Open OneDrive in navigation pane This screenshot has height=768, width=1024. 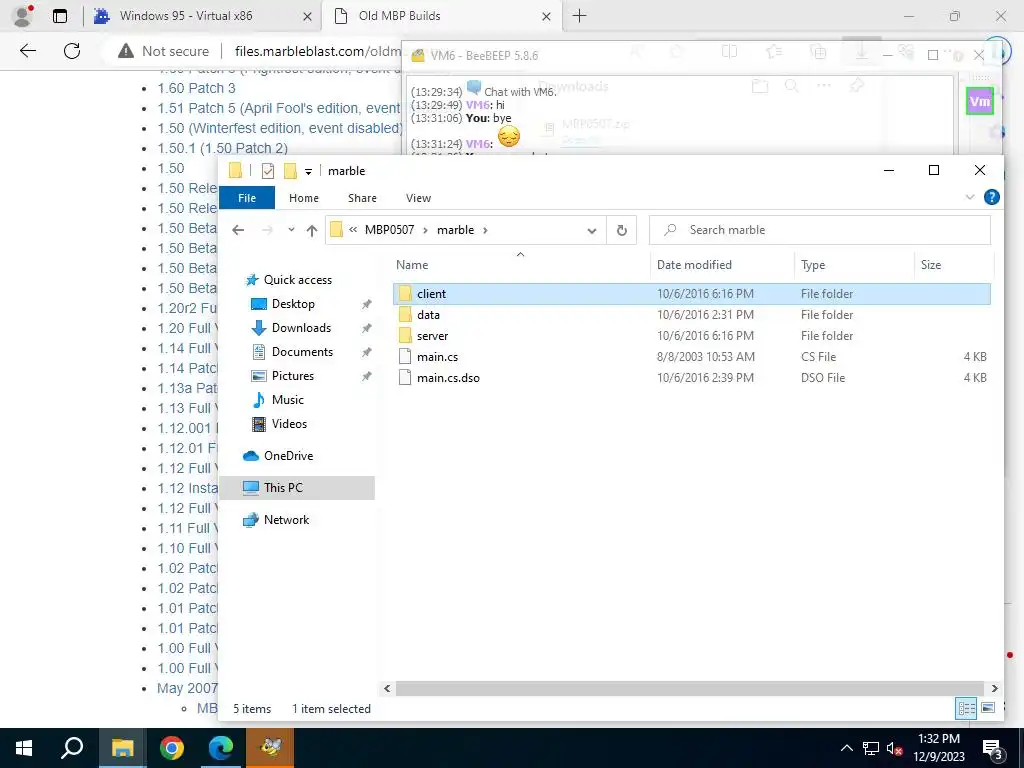click(x=288, y=456)
